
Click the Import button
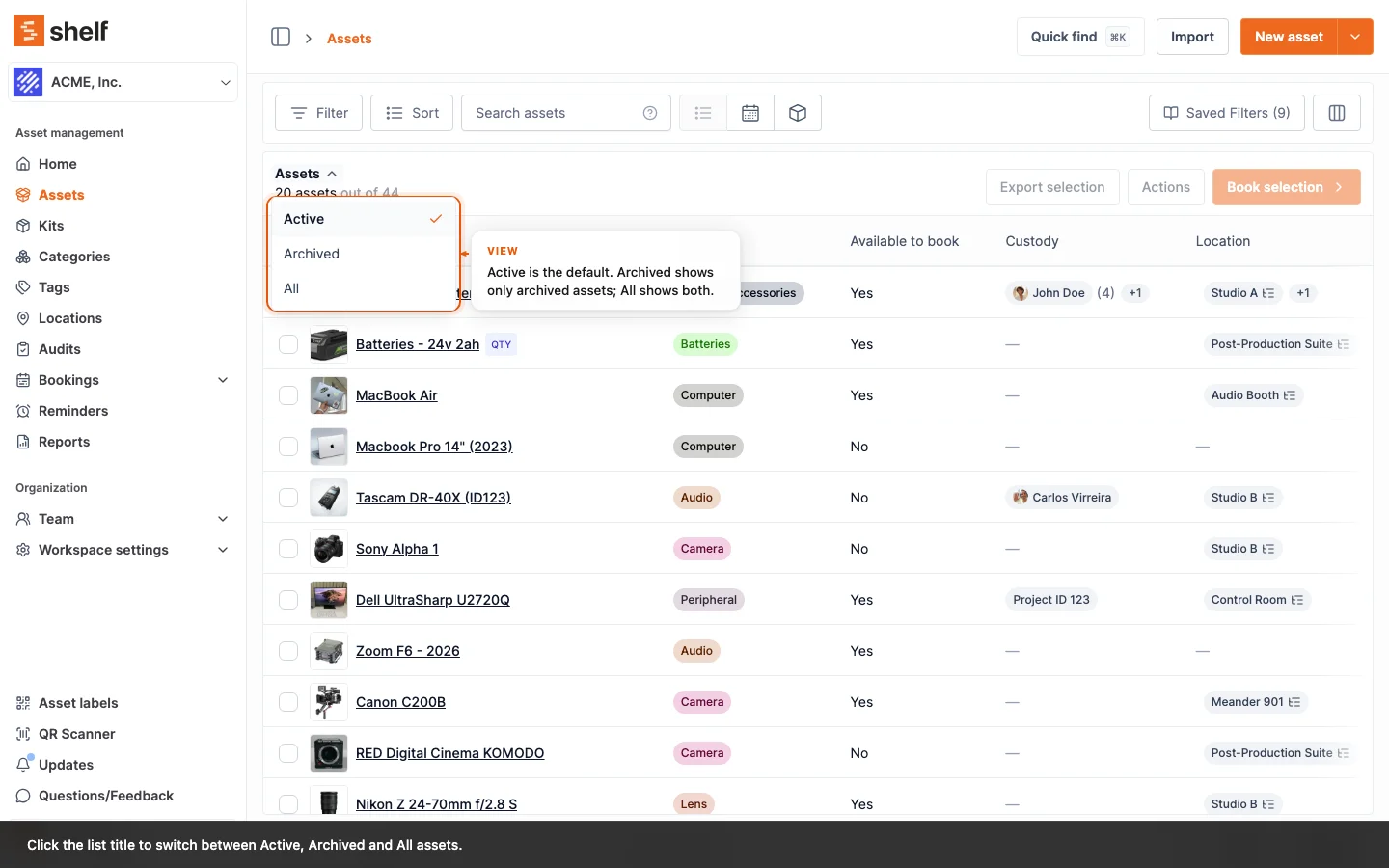click(x=1192, y=37)
